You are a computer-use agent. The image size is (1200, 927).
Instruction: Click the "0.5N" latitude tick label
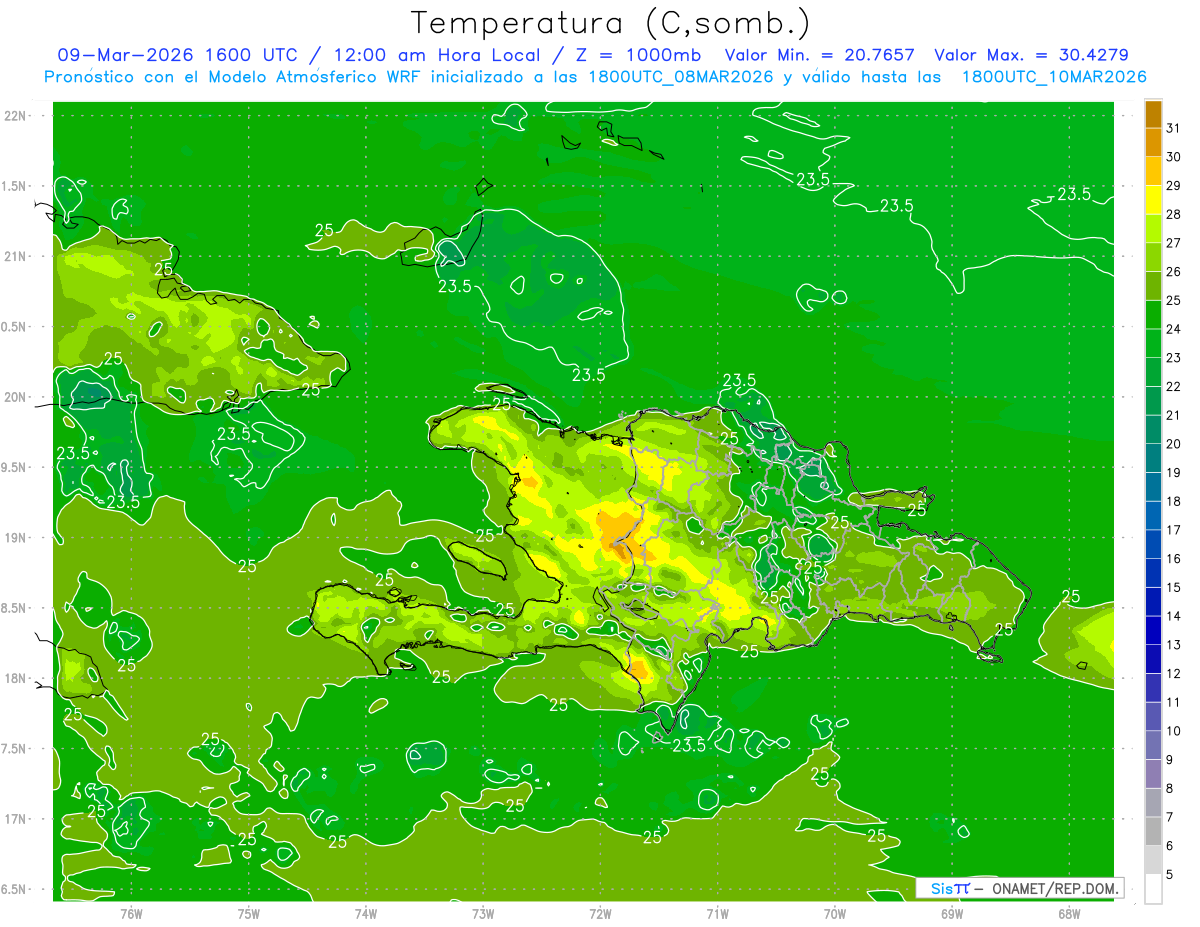14,327
